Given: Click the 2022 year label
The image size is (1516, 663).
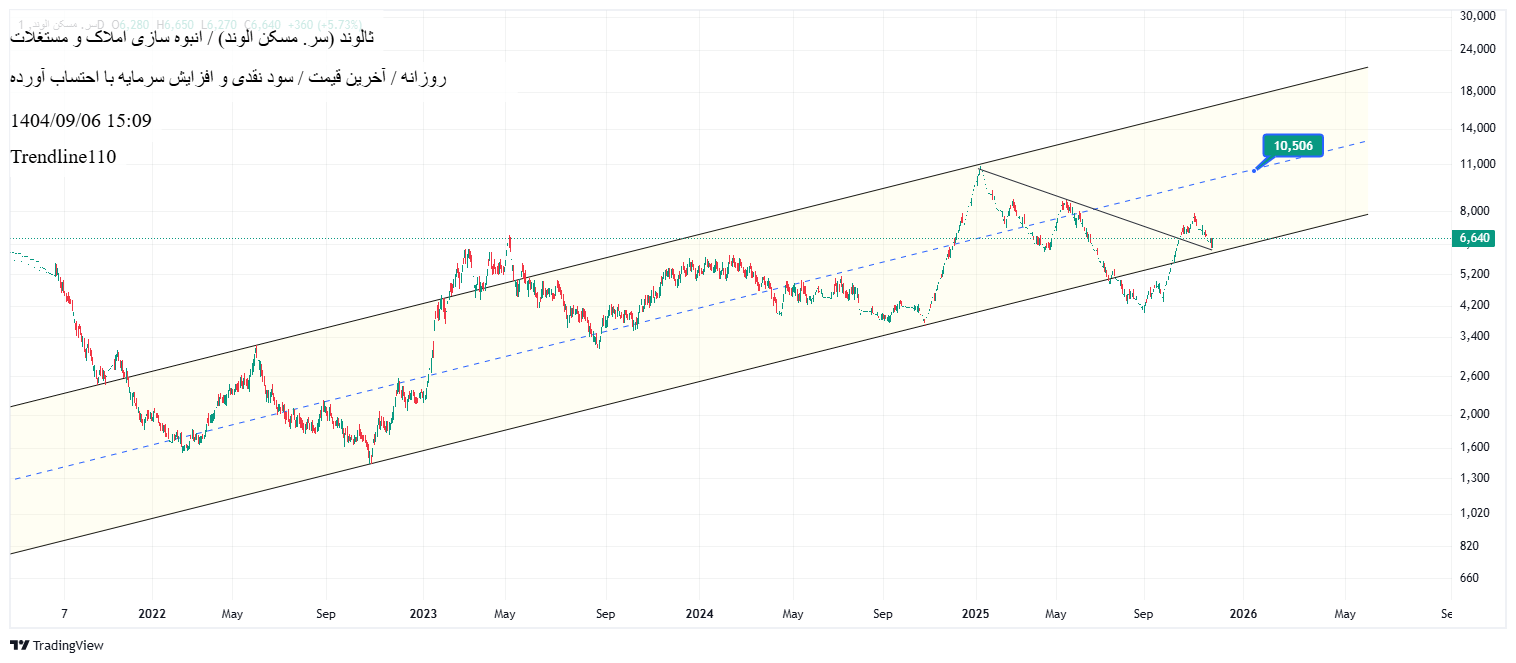Looking at the screenshot, I should pos(151,614).
